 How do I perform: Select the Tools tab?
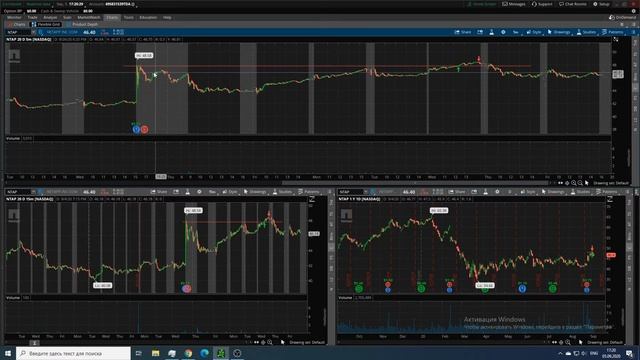click(x=129, y=18)
